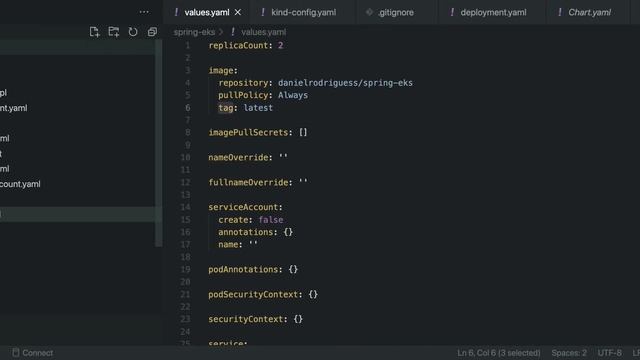
Task: Click the selected tag key on line 6
Action: click(226, 108)
